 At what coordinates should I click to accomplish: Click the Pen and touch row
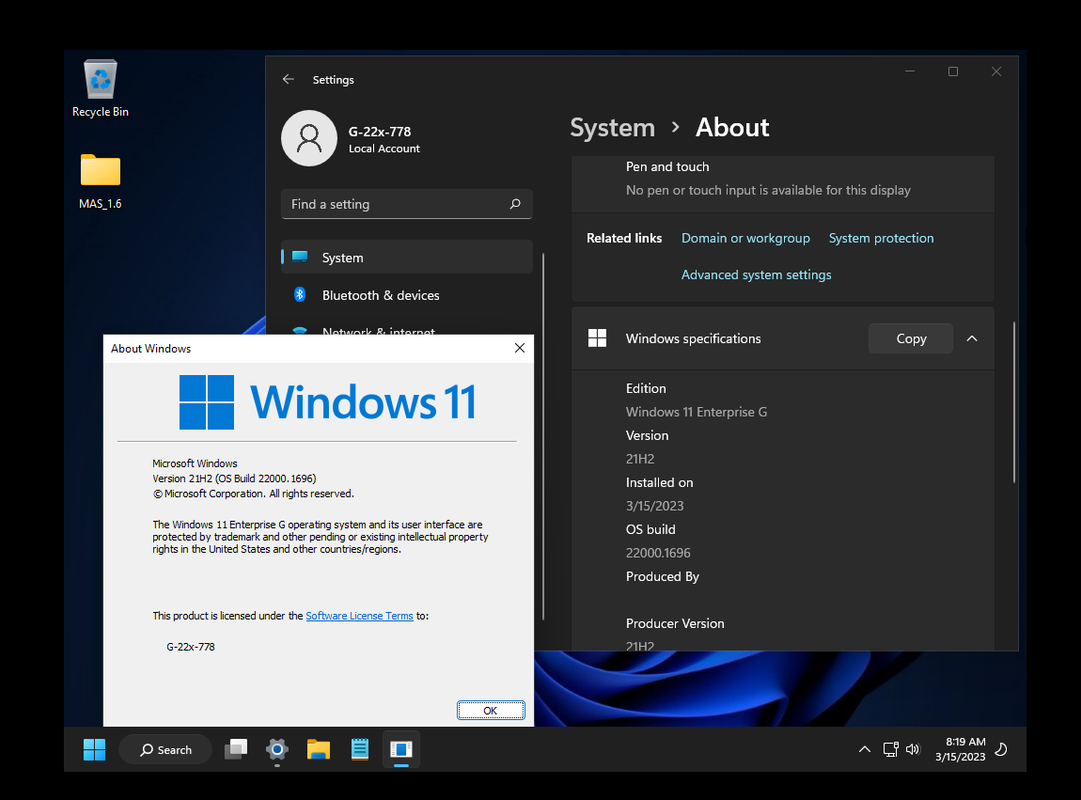click(x=782, y=178)
